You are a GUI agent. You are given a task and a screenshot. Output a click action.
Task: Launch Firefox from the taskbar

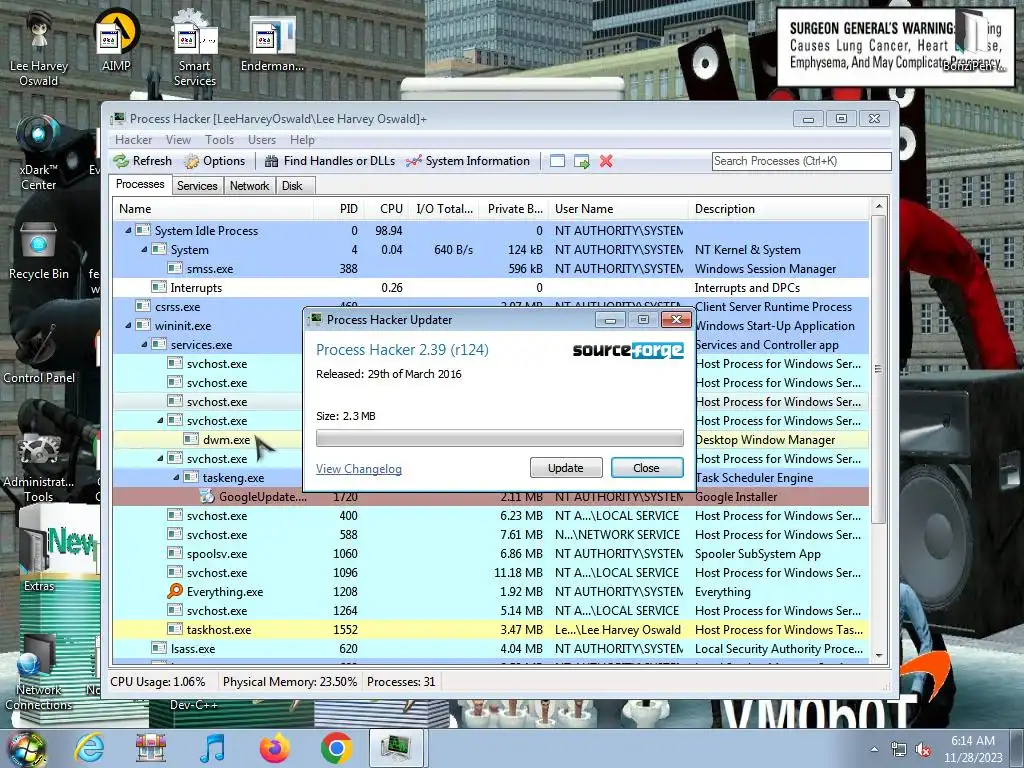(275, 748)
